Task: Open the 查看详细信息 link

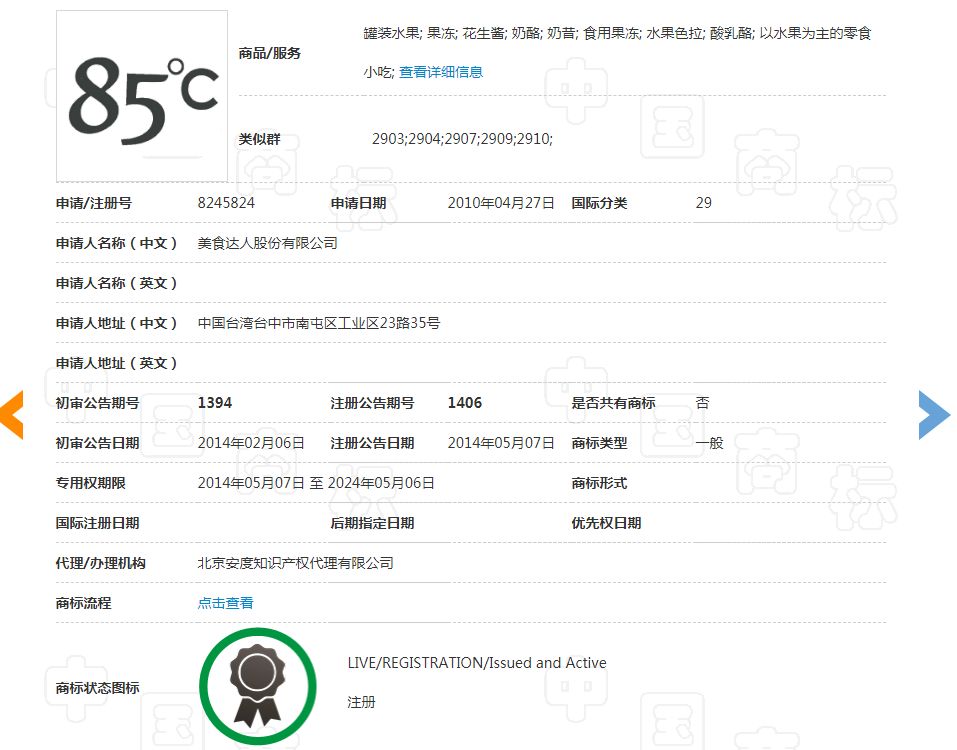Action: click(x=441, y=72)
